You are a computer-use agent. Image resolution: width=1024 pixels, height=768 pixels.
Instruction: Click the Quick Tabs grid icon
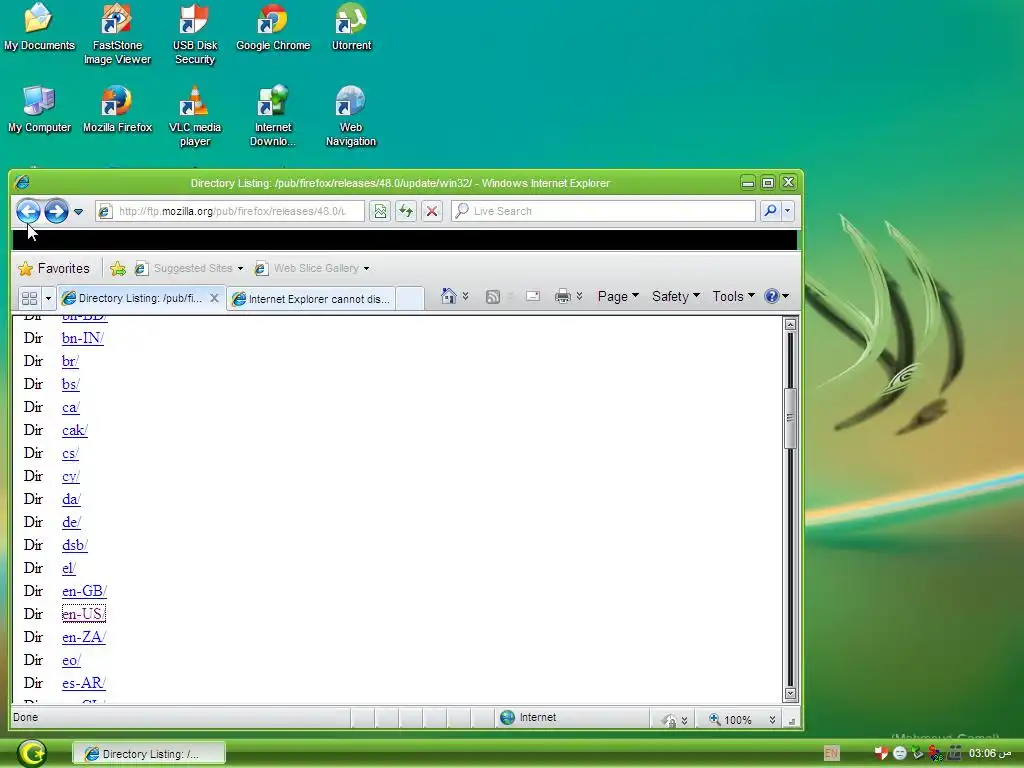click(29, 298)
